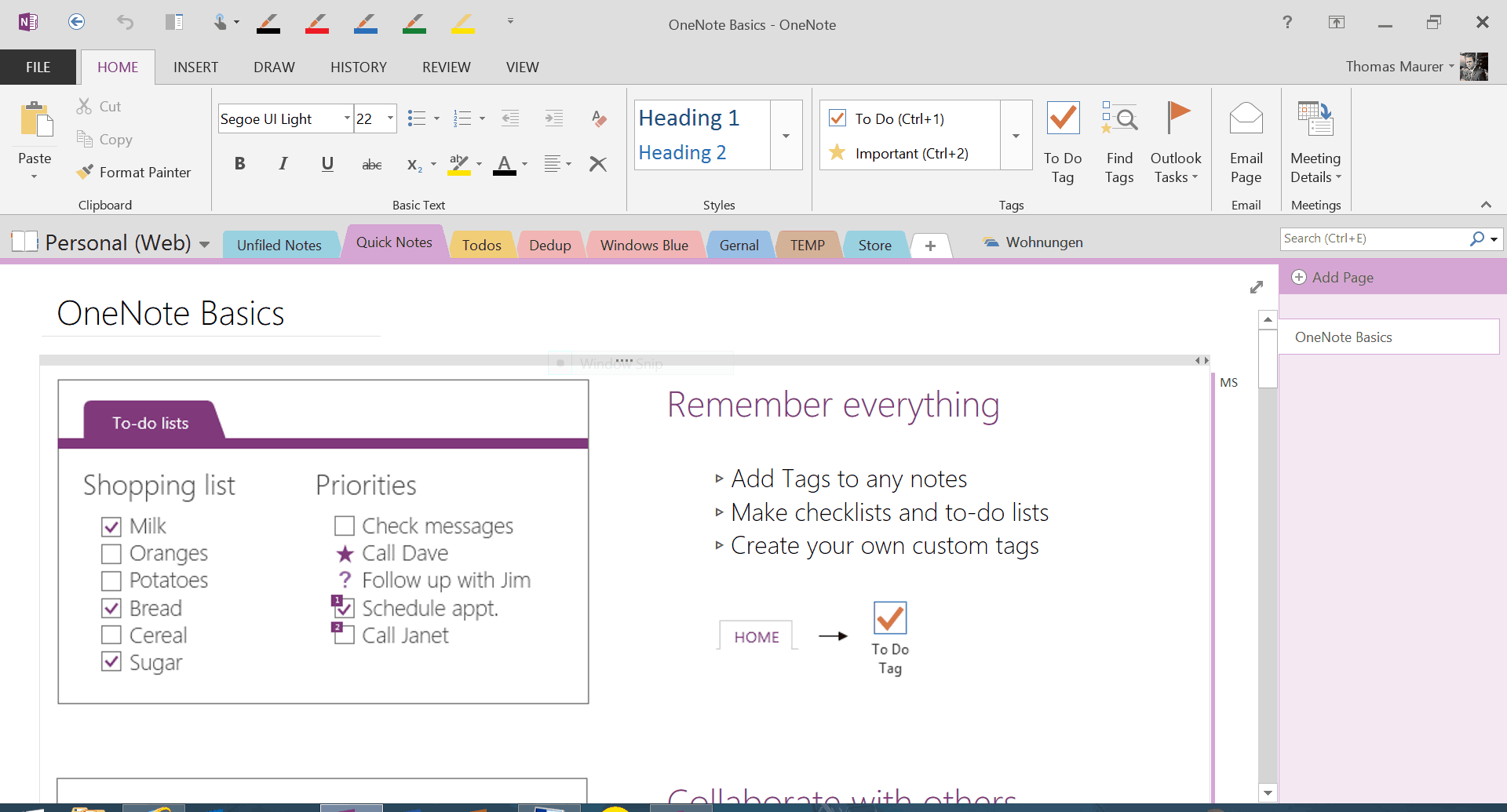Click the Paste clipboard icon
Viewport: 1507px width, 812px height.
[x=36, y=120]
